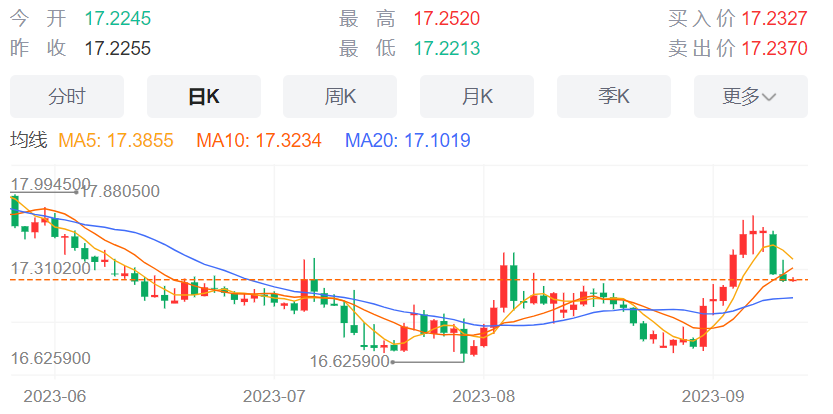Click the 2023-09 date axis label
The height and width of the screenshot is (414, 833).
coord(713,396)
